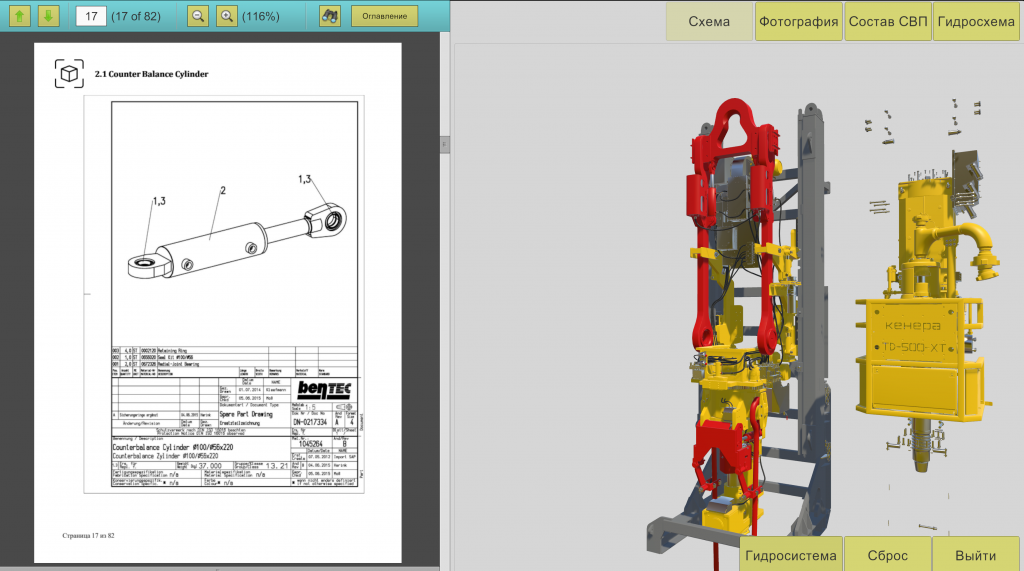Click the Гидросистема button
Screen dimensions: 1024x571
tap(791, 555)
